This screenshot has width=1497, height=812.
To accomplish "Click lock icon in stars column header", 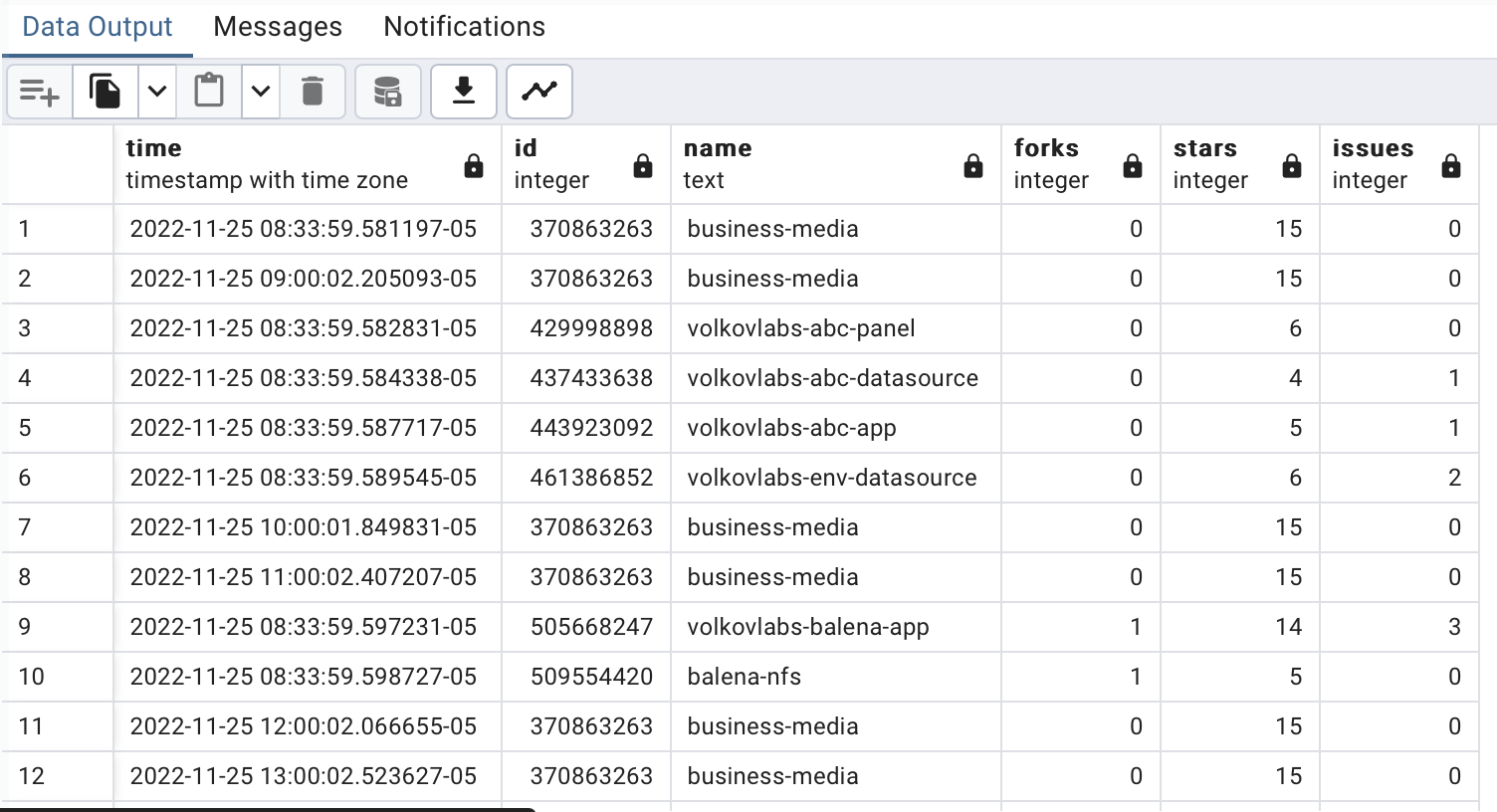I will point(1292,166).
